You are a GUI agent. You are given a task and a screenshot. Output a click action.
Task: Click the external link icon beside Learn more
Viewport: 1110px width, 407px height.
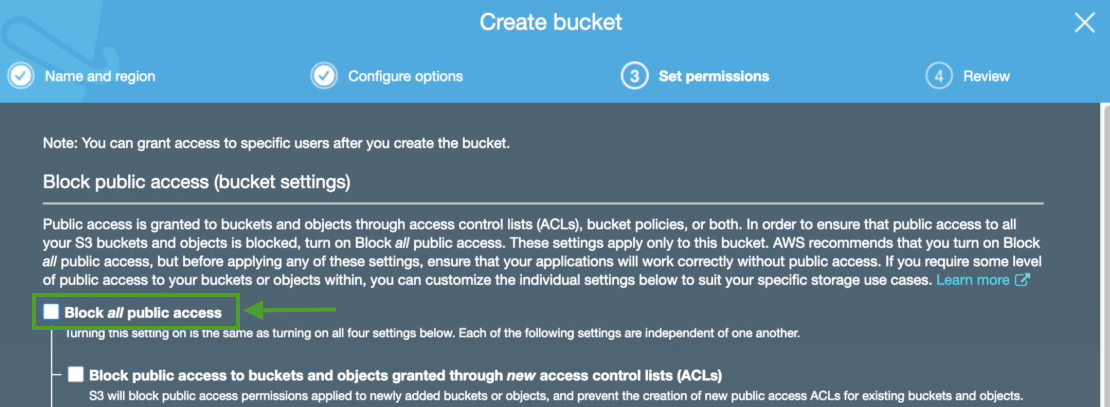pos(1022,280)
